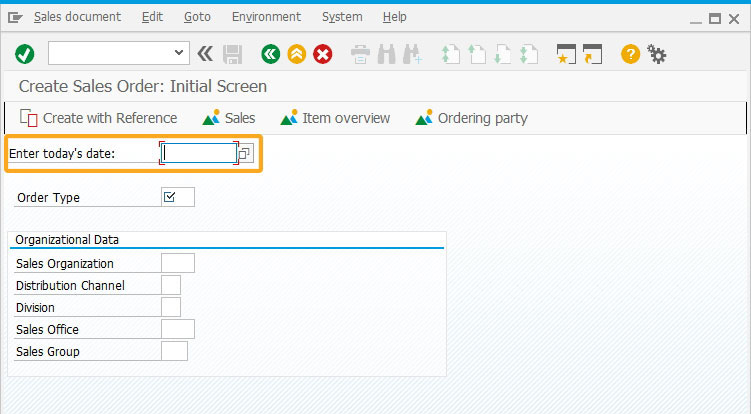Click the Save diskette icon
Image resolution: width=751 pixels, height=414 pixels.
233,54
